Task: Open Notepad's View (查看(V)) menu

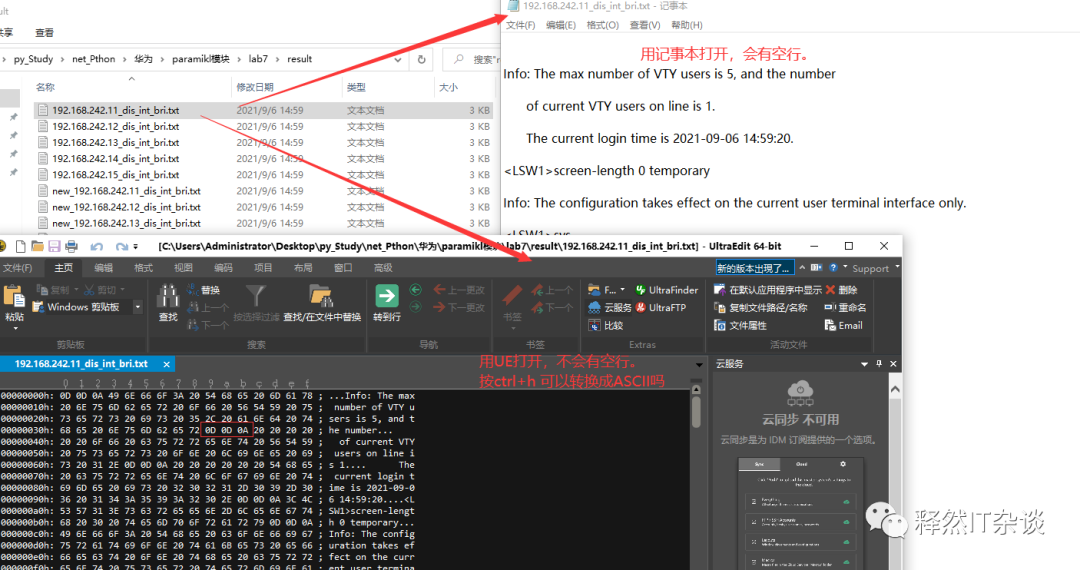Action: coord(645,25)
